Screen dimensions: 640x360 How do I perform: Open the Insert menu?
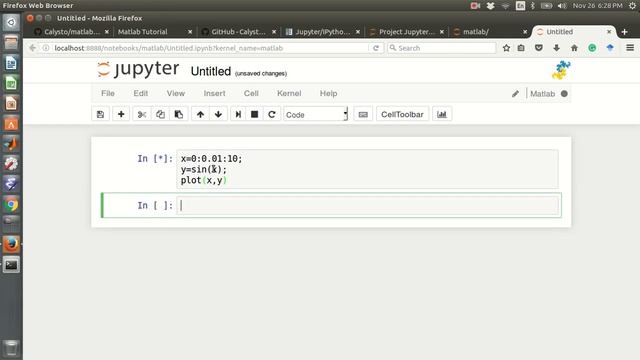click(214, 93)
